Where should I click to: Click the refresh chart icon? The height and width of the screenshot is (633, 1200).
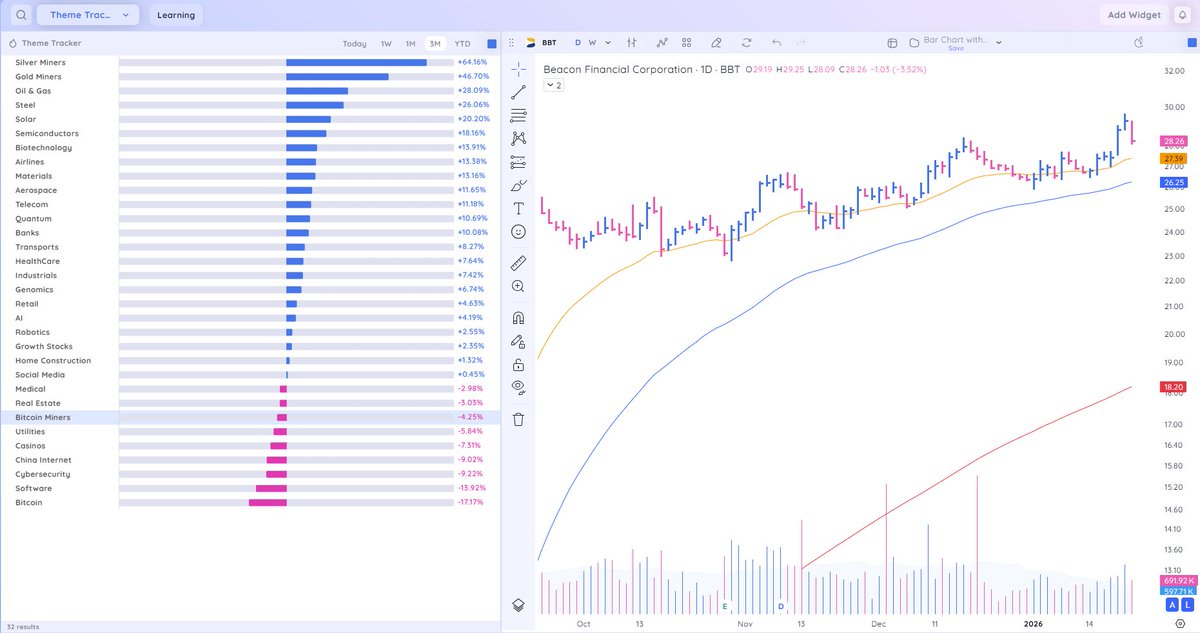746,43
